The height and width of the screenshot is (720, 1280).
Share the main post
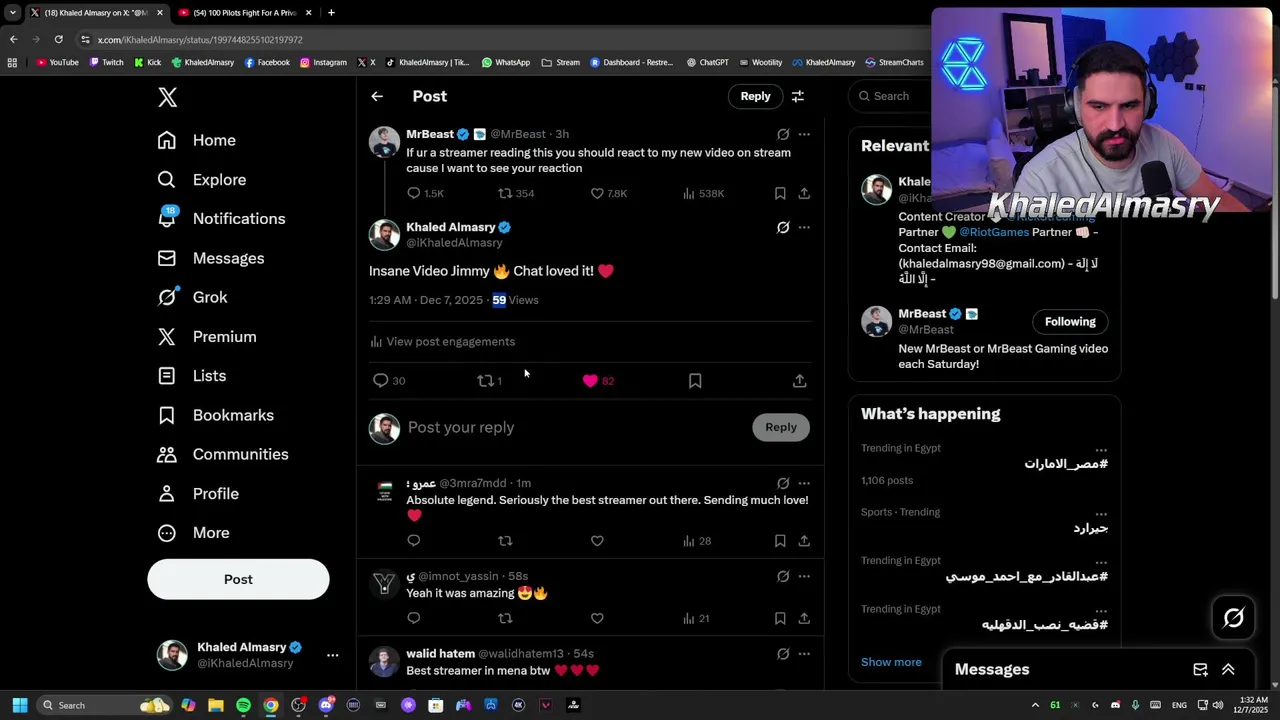[x=799, y=381]
